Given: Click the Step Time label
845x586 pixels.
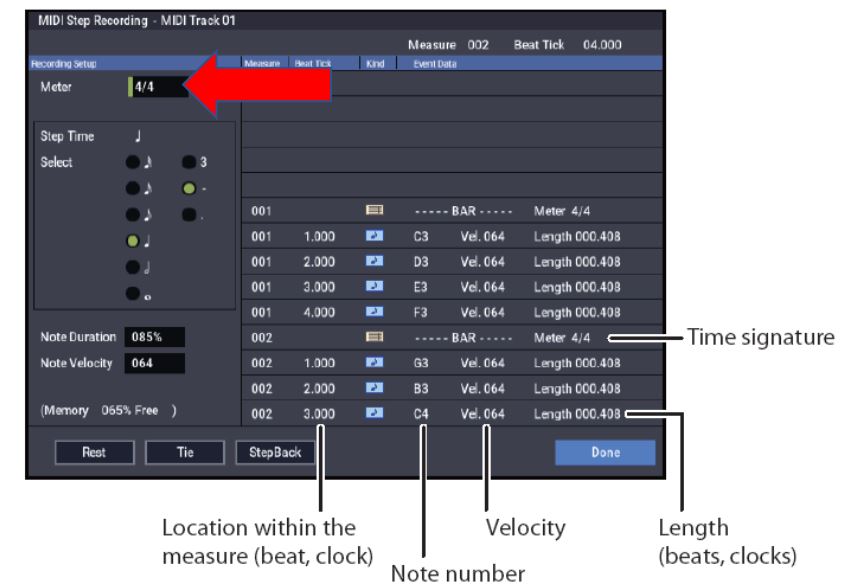Looking at the screenshot, I should click(x=67, y=136).
